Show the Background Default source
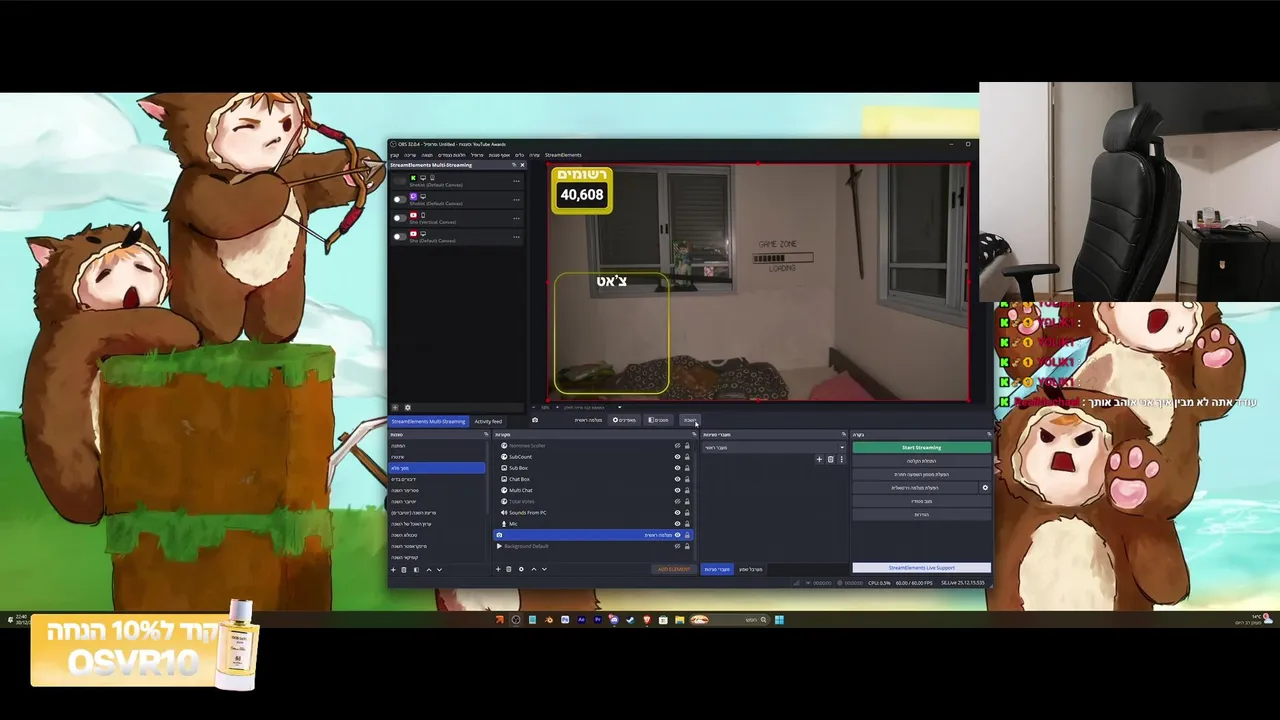1280x720 pixels. 677,546
